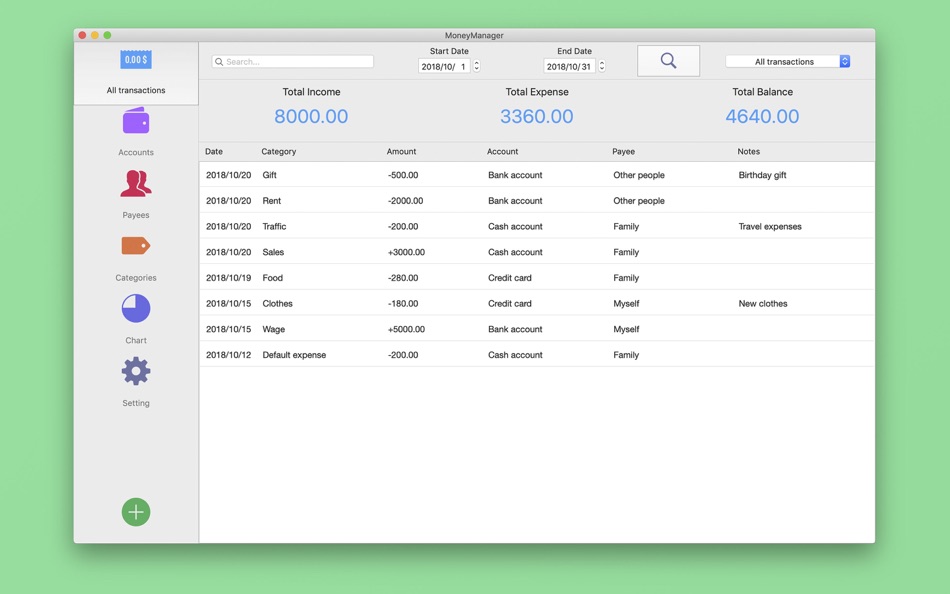Select the Food category cell

click(x=273, y=278)
